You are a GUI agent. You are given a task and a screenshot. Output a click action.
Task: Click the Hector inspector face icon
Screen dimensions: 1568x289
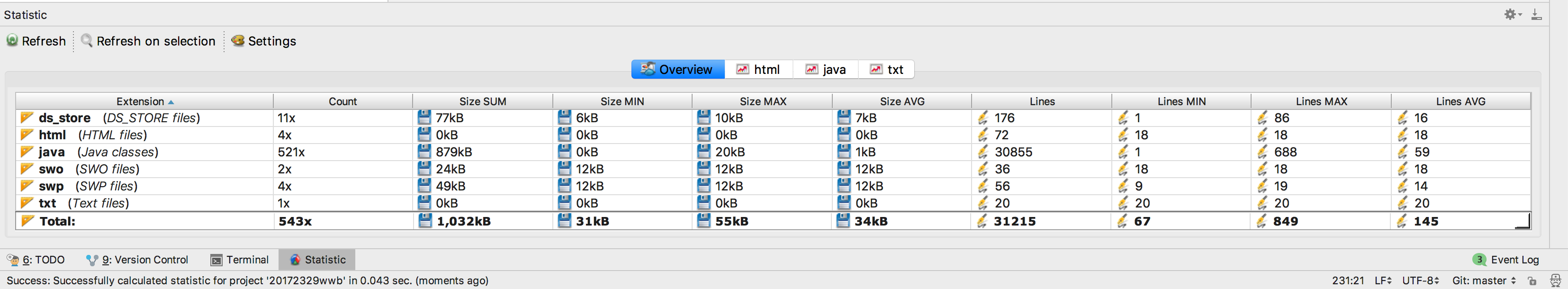point(1554,280)
